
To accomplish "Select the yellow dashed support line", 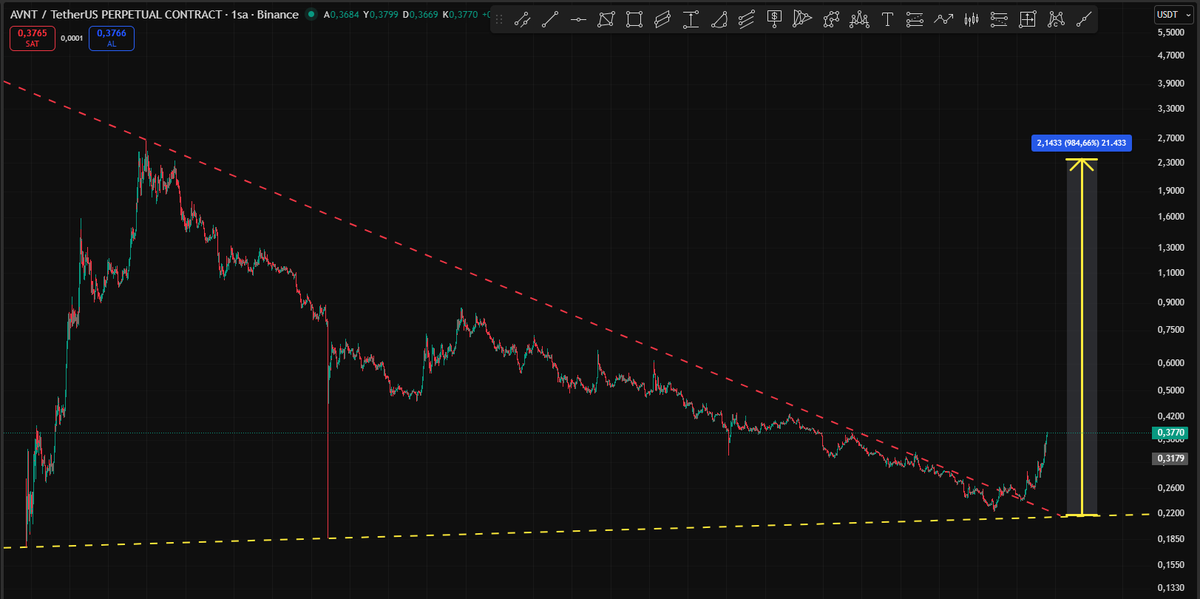I will click(575, 531).
